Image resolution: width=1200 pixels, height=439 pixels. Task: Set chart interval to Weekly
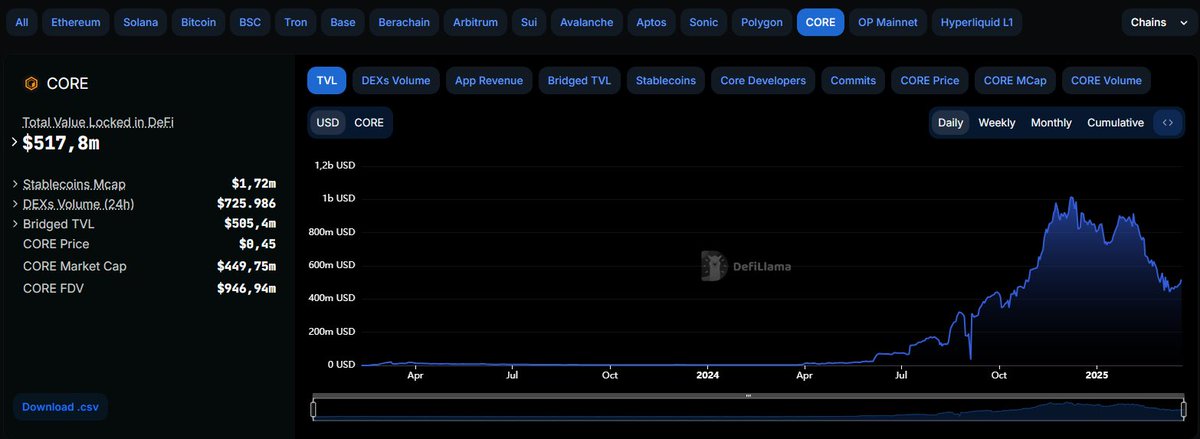pos(997,123)
